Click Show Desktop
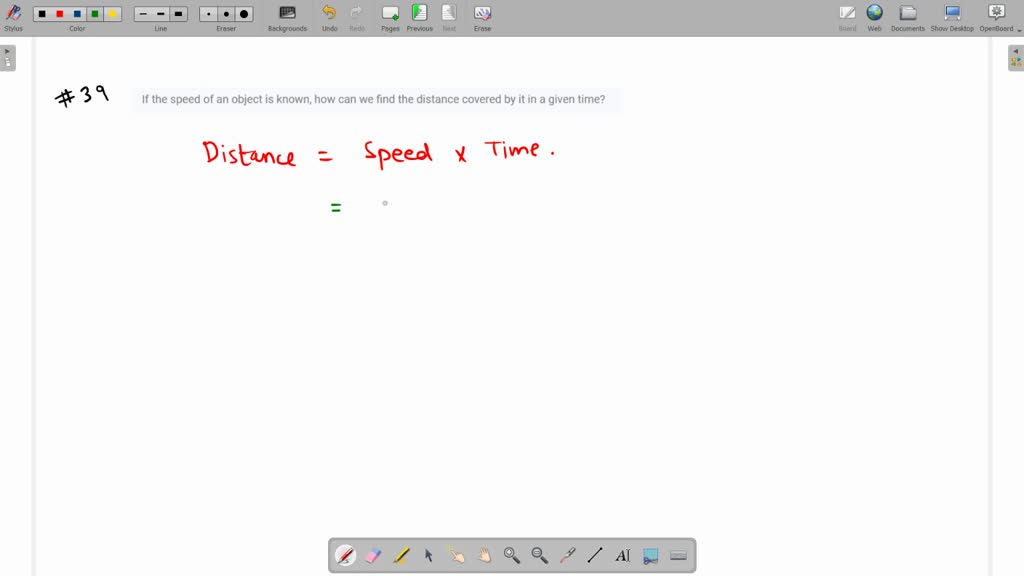The height and width of the screenshot is (576, 1024). [x=950, y=15]
